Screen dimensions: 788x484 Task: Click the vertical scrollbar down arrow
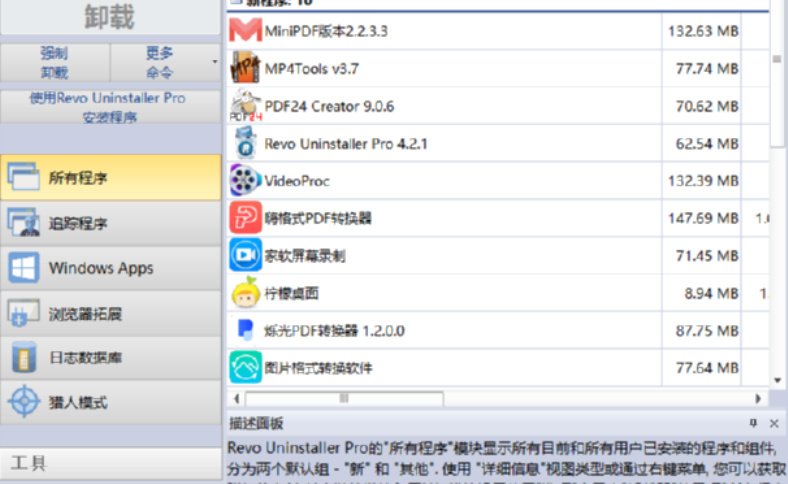tap(777, 381)
